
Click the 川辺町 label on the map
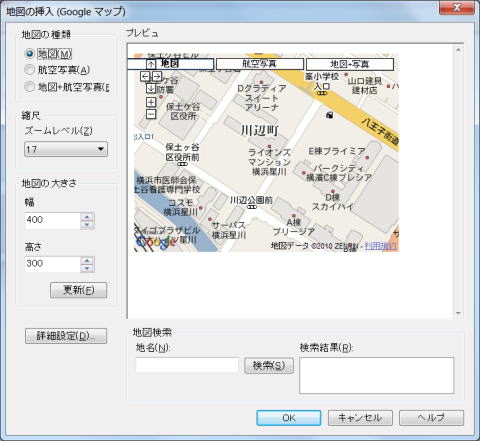coord(260,131)
